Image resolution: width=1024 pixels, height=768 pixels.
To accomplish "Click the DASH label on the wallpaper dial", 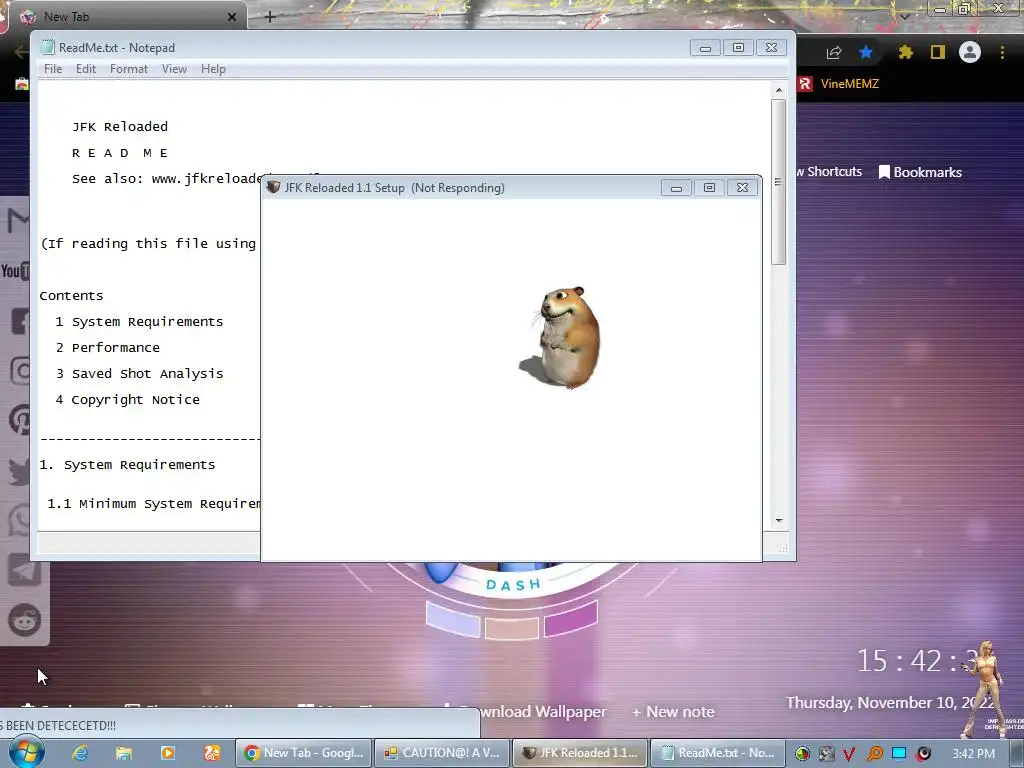I will (514, 584).
